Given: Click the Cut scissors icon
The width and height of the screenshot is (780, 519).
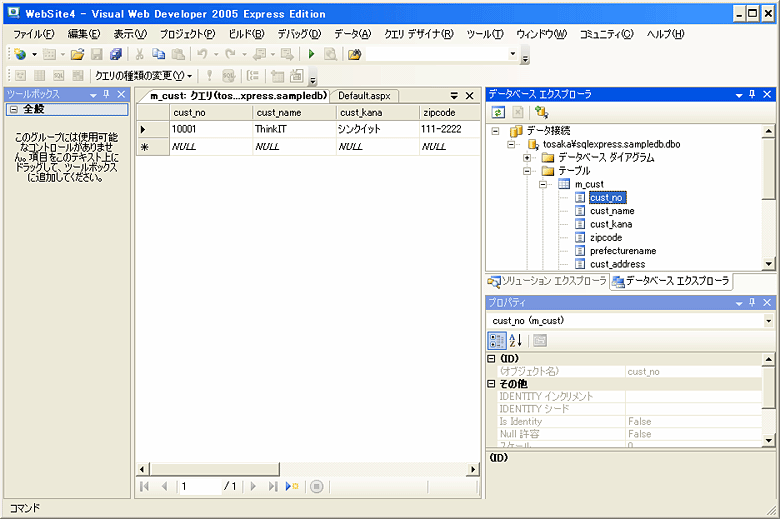Looking at the screenshot, I should [x=140, y=54].
